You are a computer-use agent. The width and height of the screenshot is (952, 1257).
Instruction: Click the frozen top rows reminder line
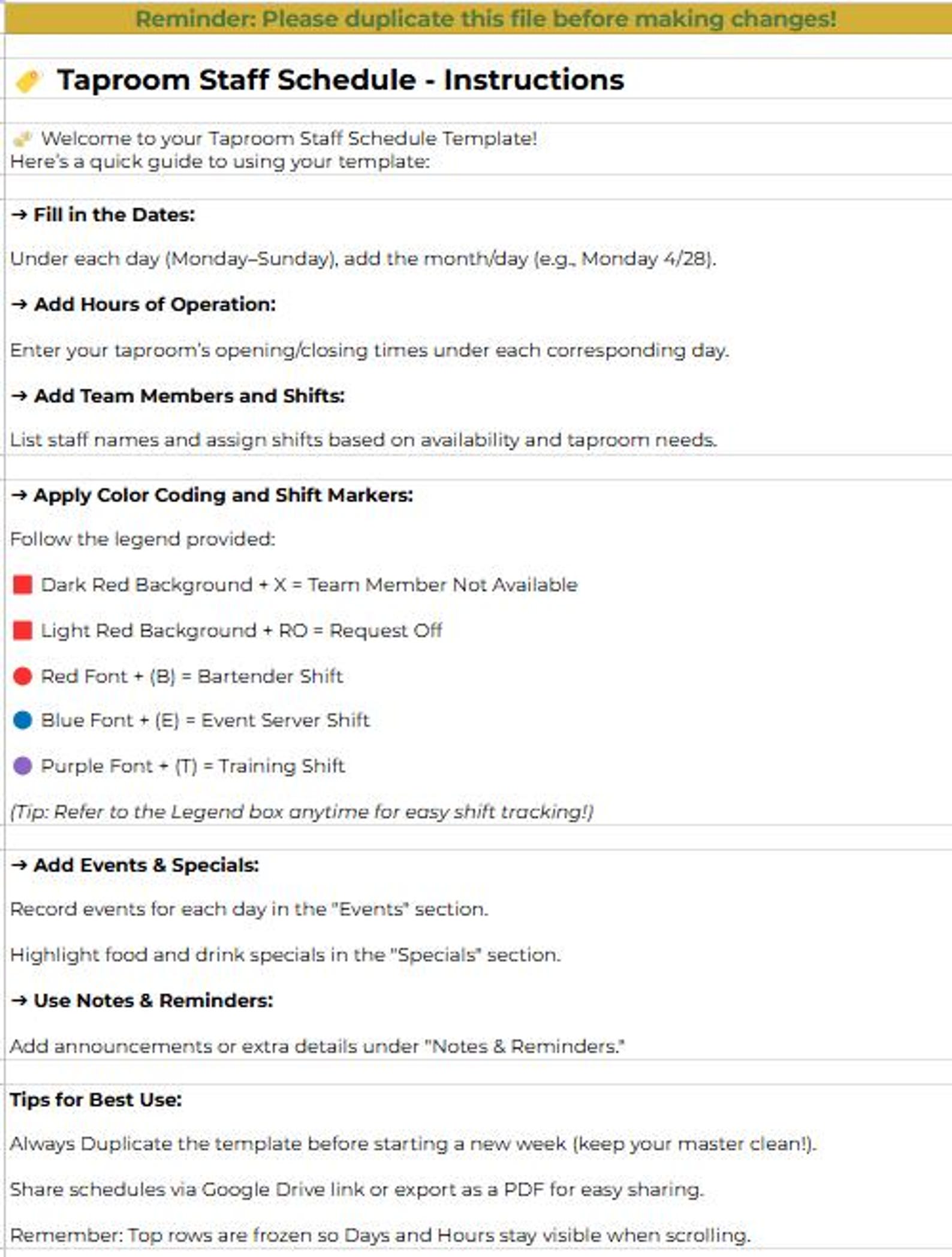coord(380,1235)
